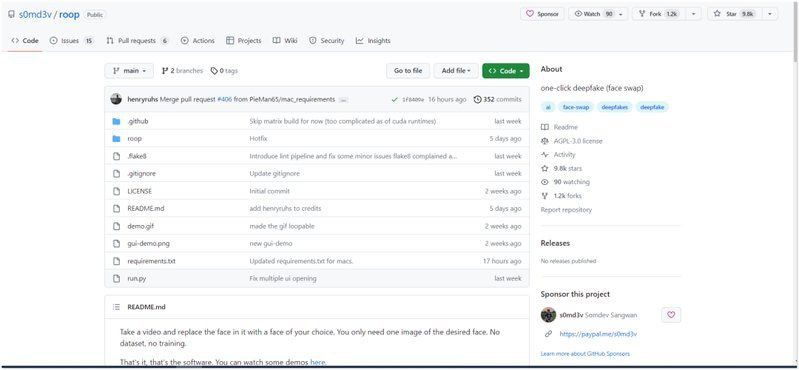Open pull request #406 link
Image resolution: width=799 pixels, height=370 pixels.
coord(224,99)
